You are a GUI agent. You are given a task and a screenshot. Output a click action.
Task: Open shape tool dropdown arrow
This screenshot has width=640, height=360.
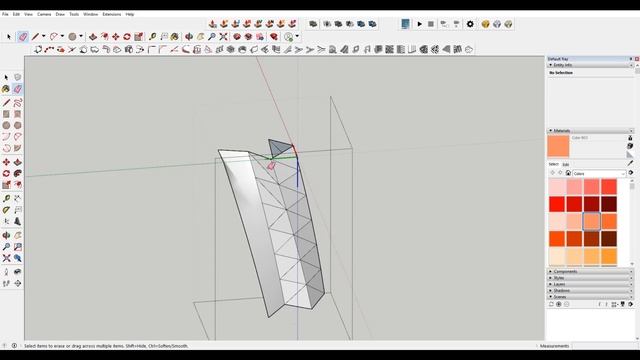pyautogui.click(x=81, y=36)
